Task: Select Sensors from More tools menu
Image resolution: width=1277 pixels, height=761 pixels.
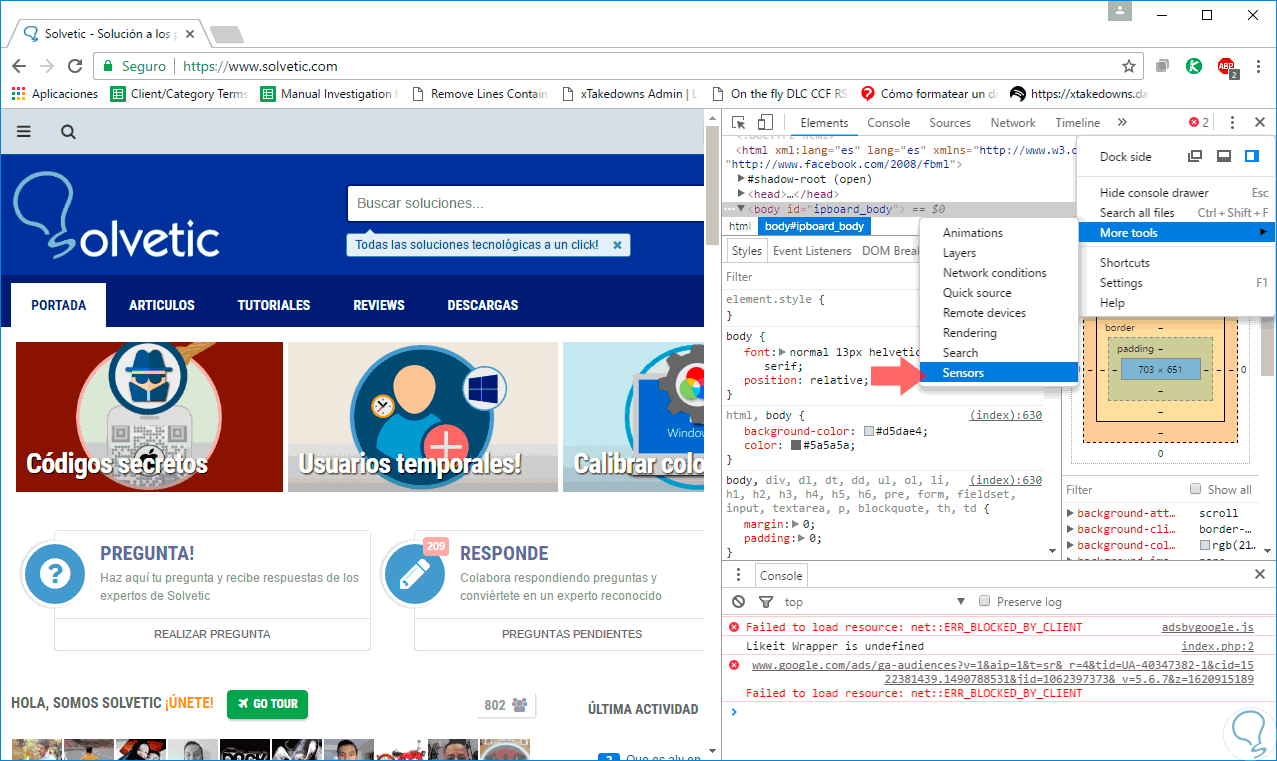Action: tap(998, 373)
